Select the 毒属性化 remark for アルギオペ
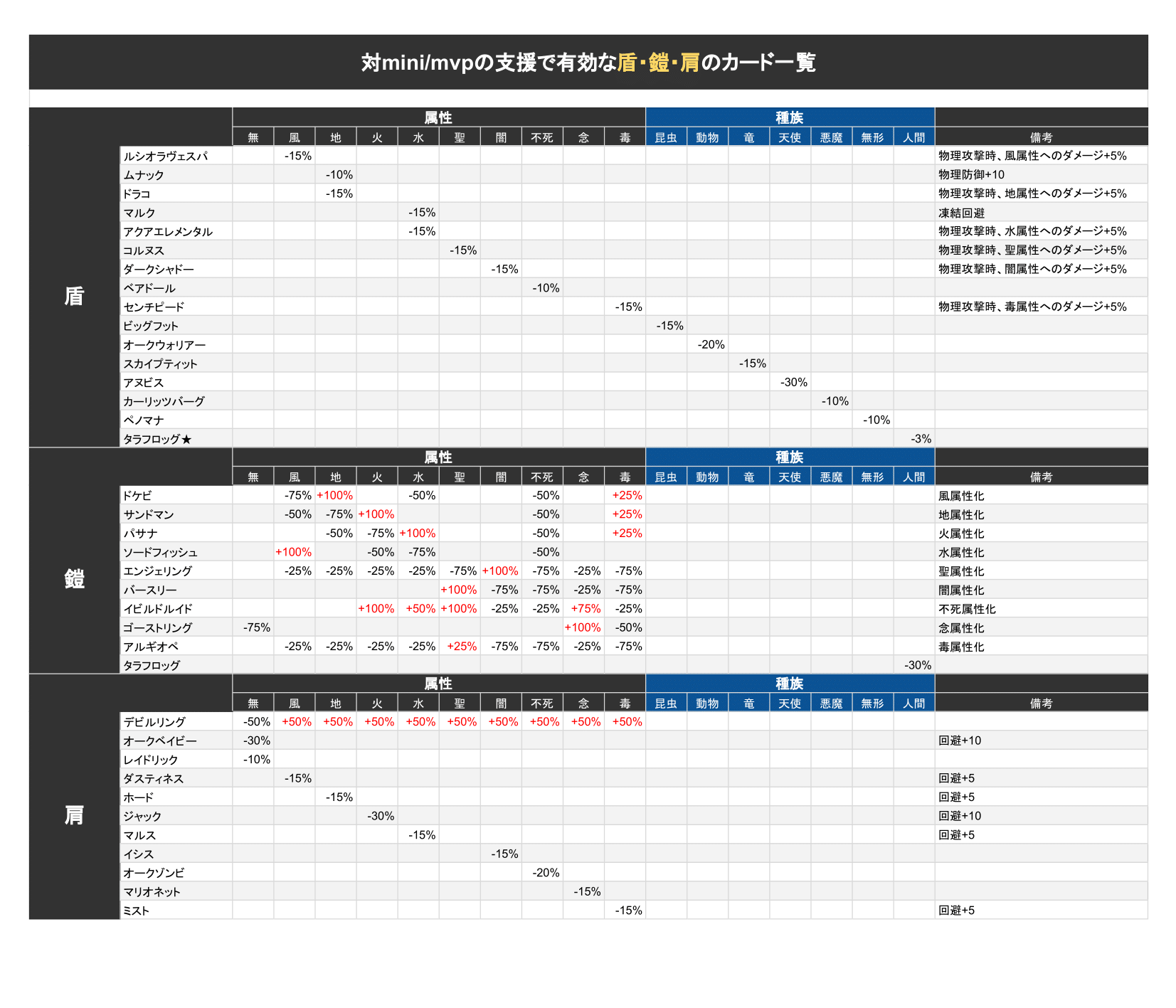The image size is (1176, 1008). [x=961, y=647]
